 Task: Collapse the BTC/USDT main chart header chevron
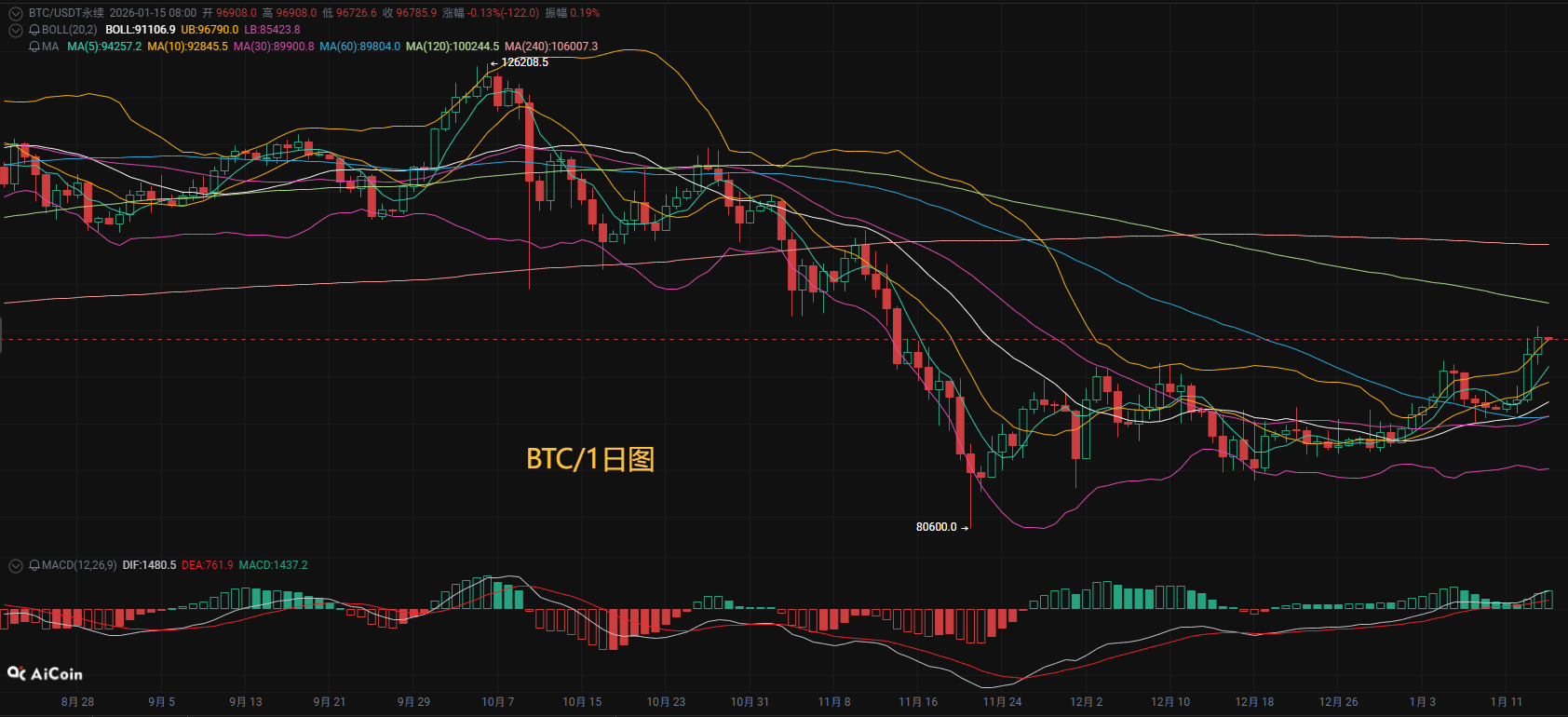coord(15,13)
